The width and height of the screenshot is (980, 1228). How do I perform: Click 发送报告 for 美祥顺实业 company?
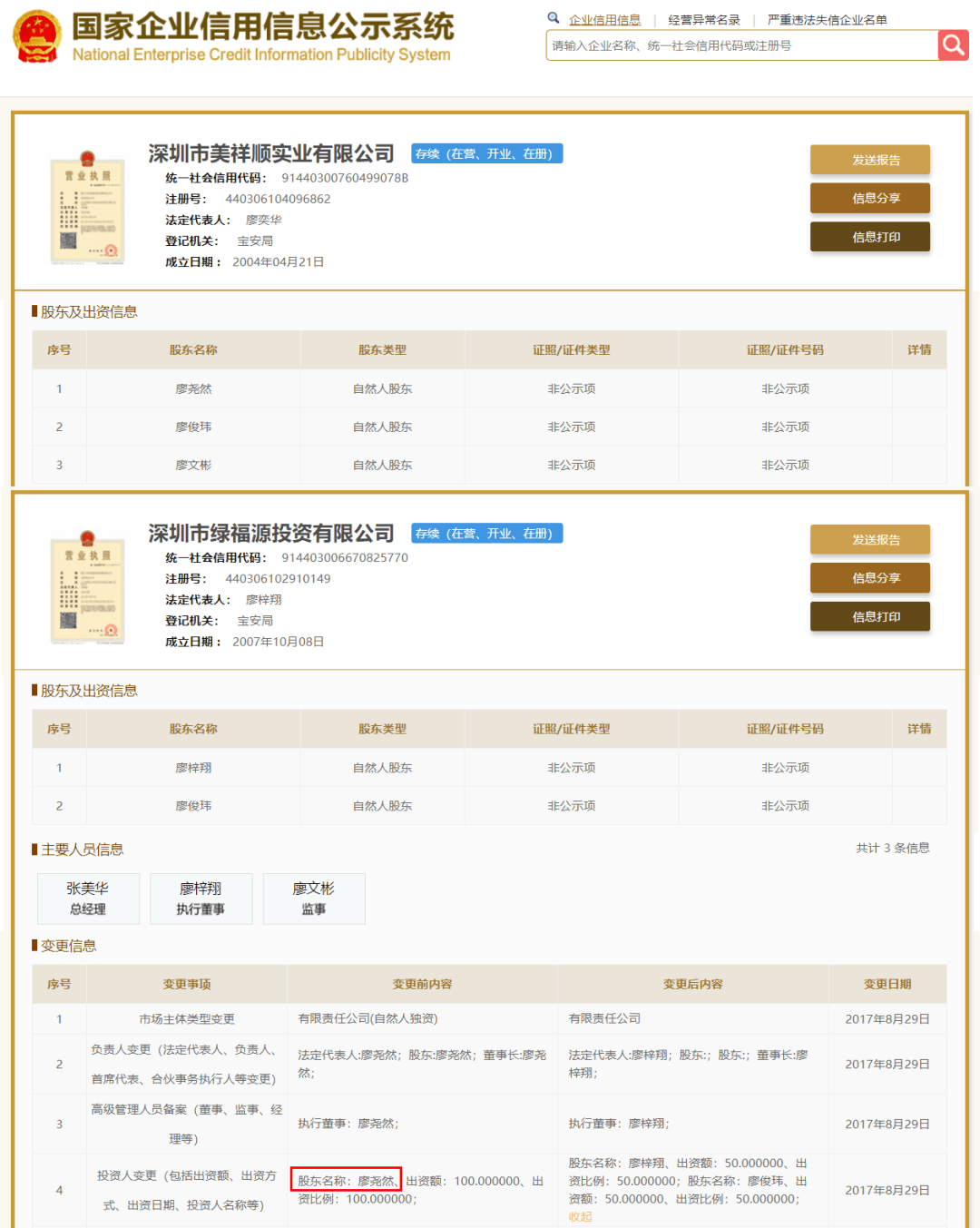(x=869, y=160)
